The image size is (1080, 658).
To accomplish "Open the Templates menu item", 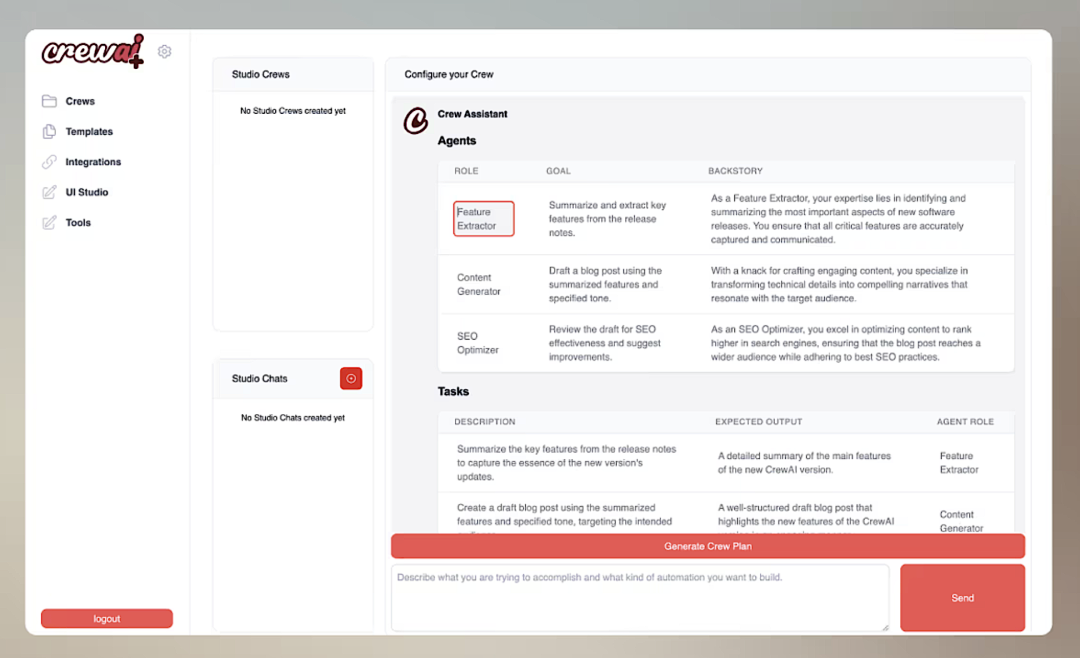I will click(x=89, y=132).
